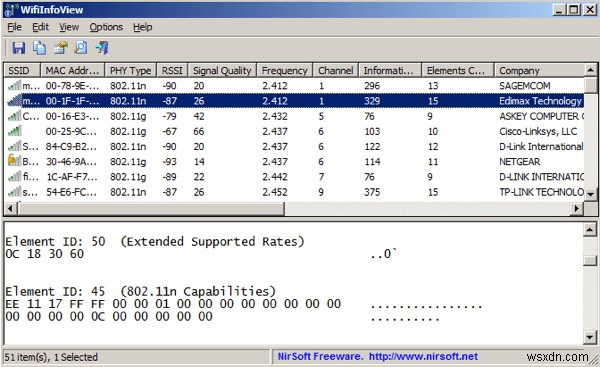Screen dimensions: 600x367
Task: Click Element ID: 50 Extended Supported Rates line
Action: (x=155, y=241)
